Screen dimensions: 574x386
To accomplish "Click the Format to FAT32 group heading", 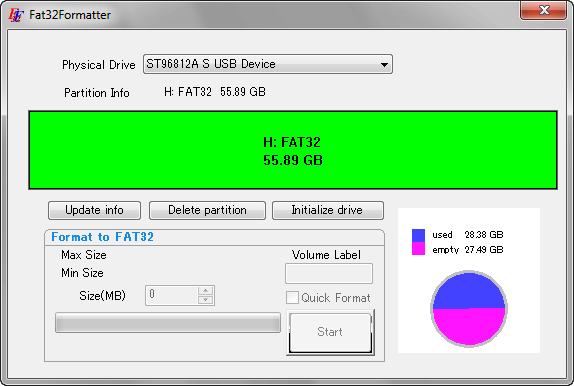I will point(102,237).
